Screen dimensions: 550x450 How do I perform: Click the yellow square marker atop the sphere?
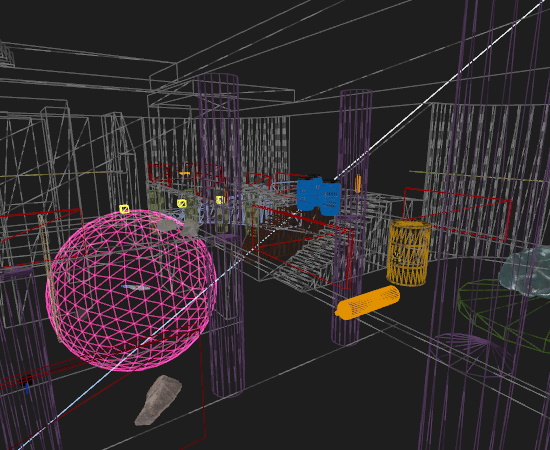(124, 209)
